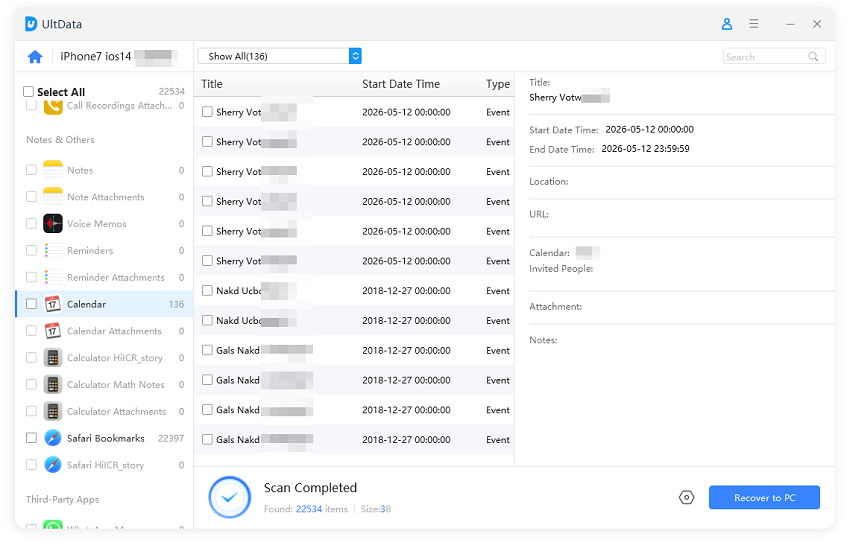This screenshot has width=850, height=551.
Task: Sort by Start Date Time header
Action: [x=401, y=84]
